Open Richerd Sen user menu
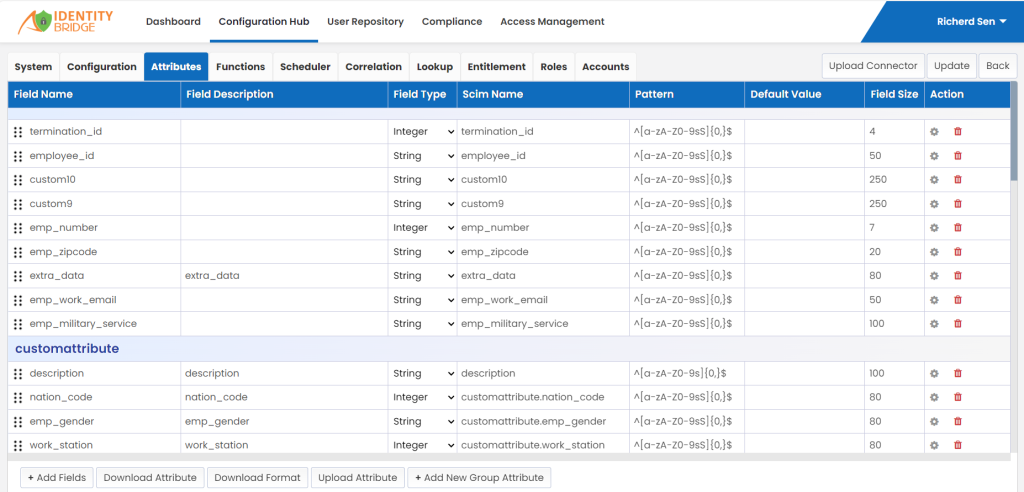This screenshot has width=1024, height=492. (x=972, y=22)
